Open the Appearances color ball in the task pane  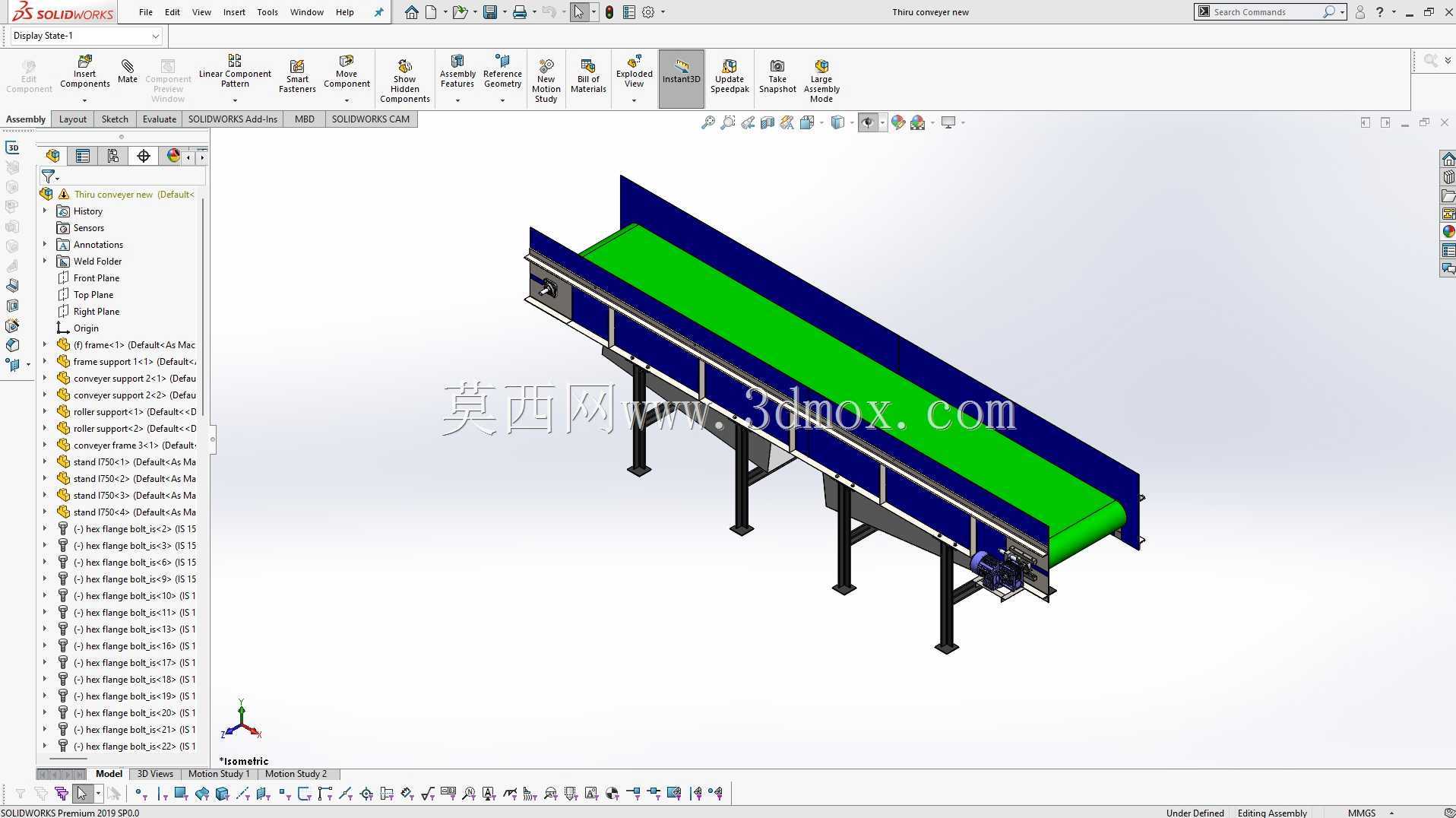click(1448, 232)
